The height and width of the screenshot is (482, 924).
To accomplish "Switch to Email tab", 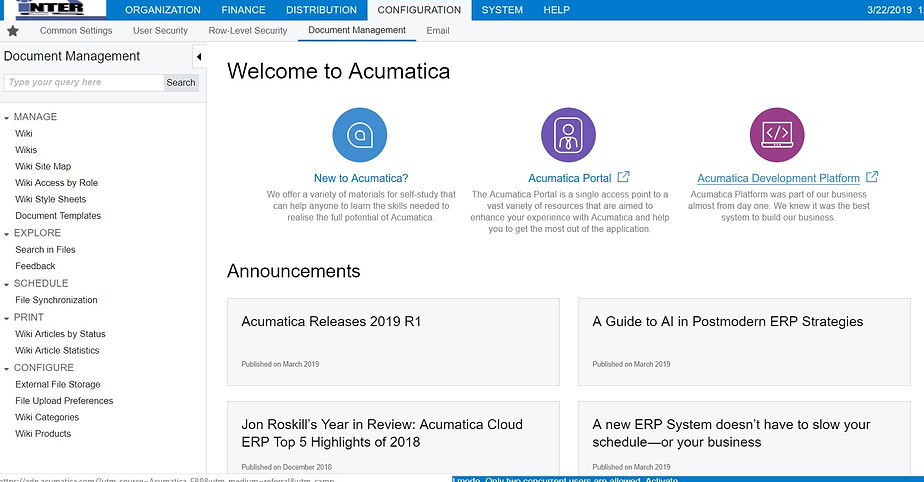I will tap(438, 31).
